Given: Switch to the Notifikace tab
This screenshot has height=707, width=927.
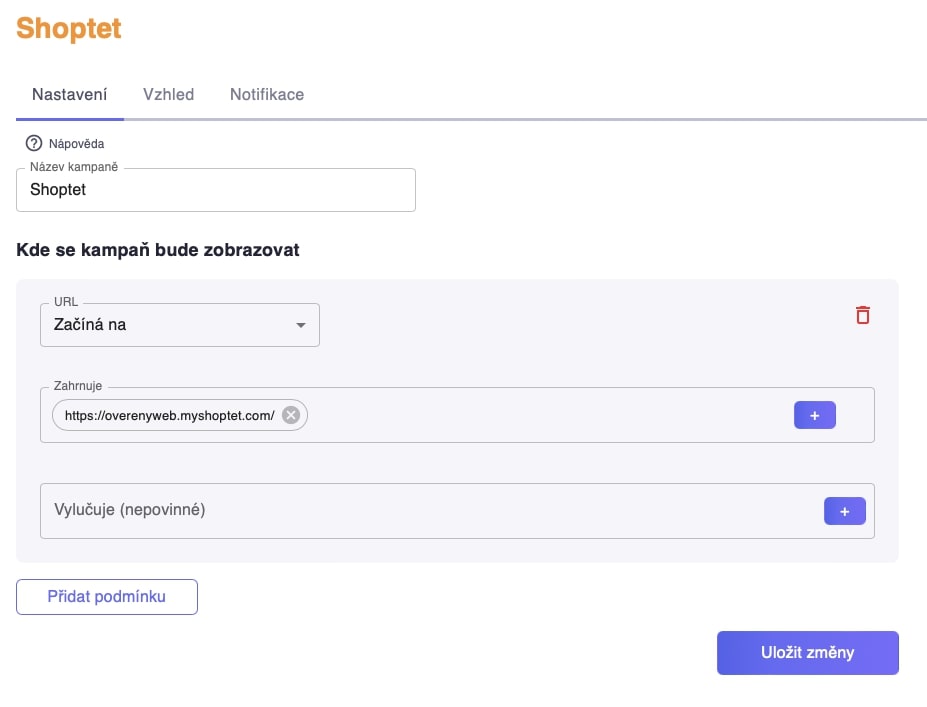Looking at the screenshot, I should (x=267, y=95).
